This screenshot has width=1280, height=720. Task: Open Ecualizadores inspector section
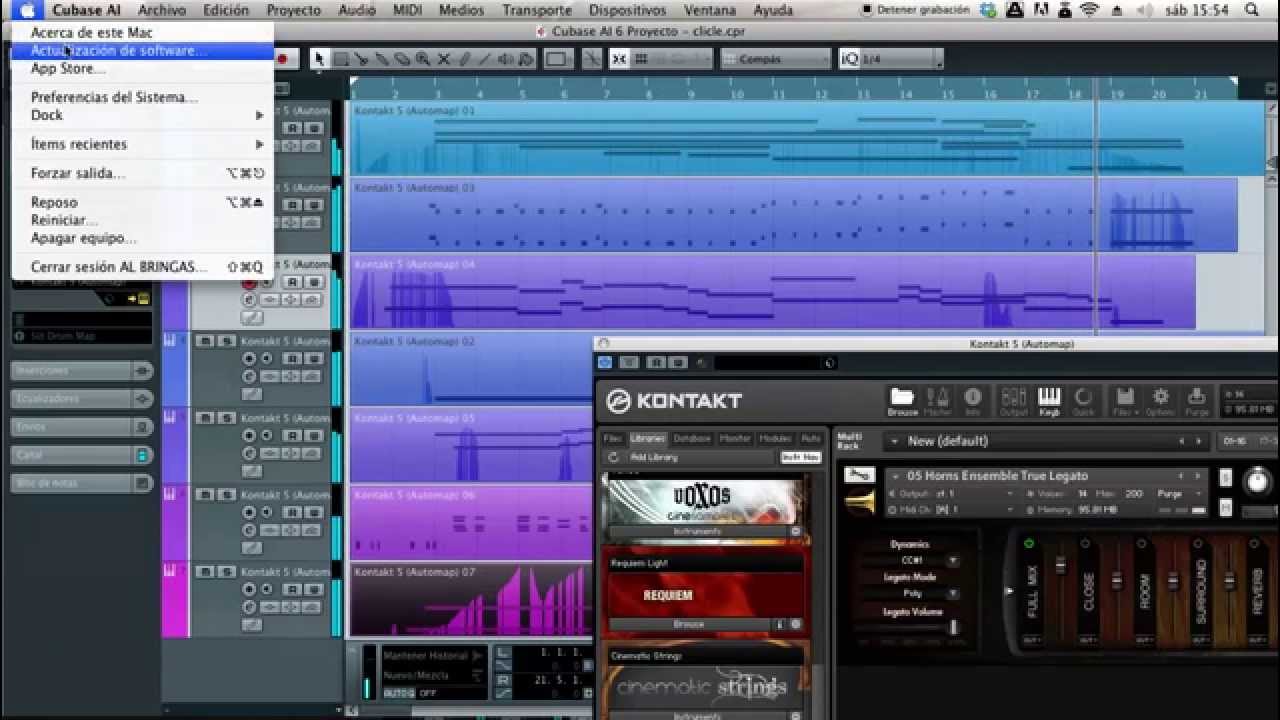pyautogui.click(x=81, y=398)
